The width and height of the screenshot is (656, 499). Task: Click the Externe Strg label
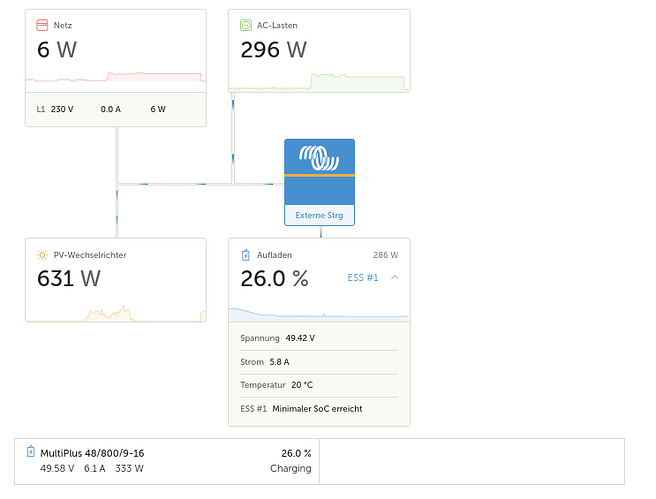point(320,215)
